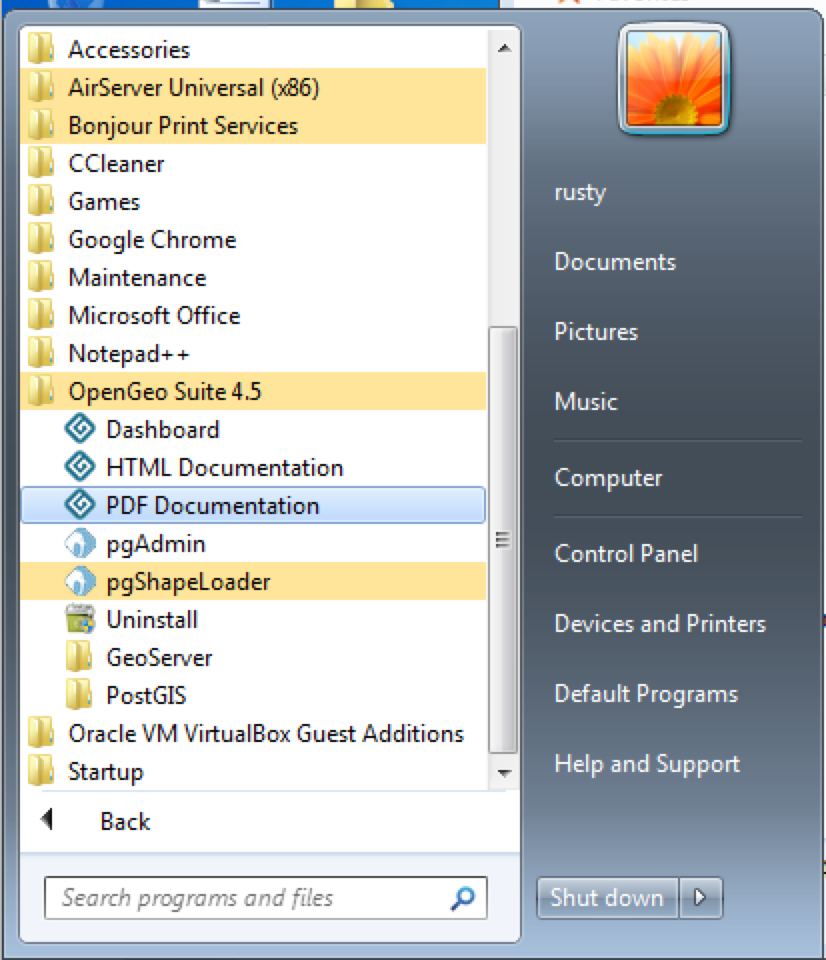Click the scrollbar up arrow
The width and height of the screenshot is (826, 960).
click(504, 48)
